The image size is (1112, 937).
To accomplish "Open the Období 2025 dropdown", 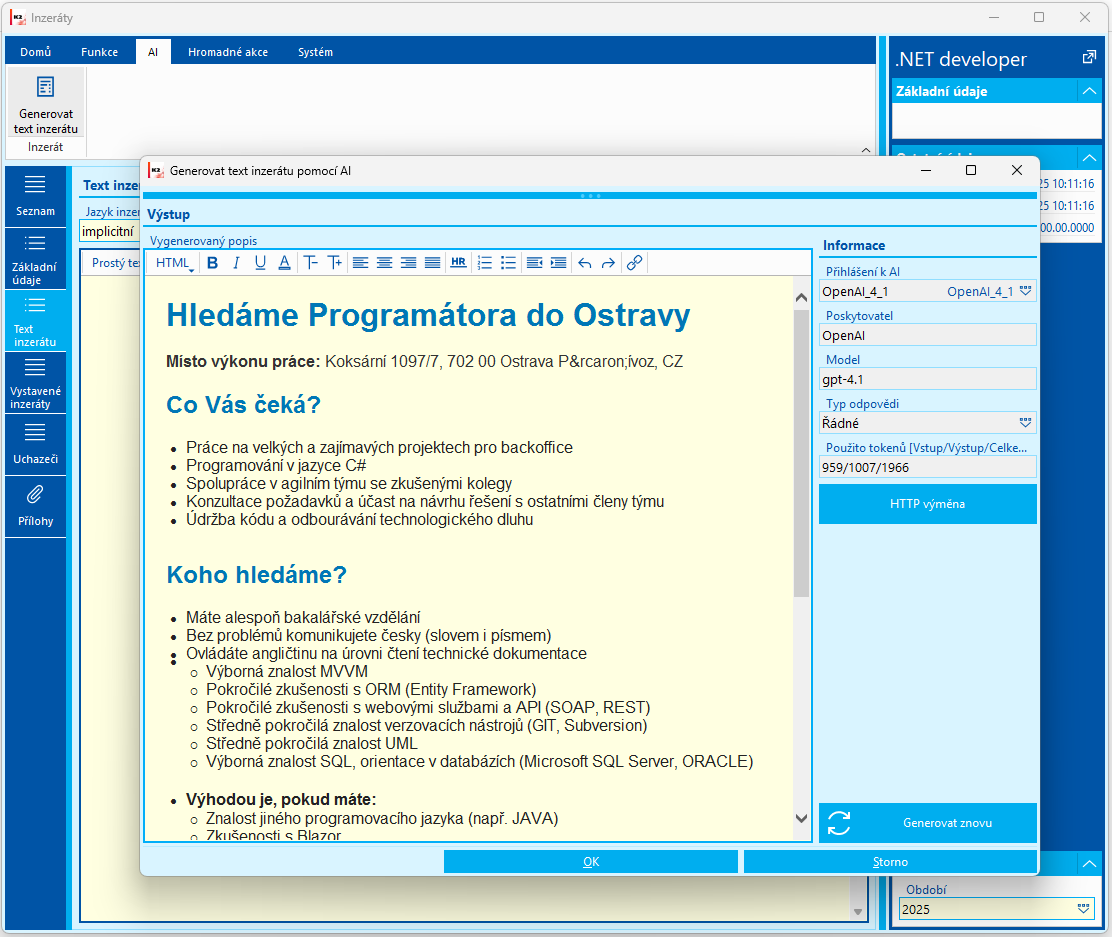I will tap(1083, 909).
